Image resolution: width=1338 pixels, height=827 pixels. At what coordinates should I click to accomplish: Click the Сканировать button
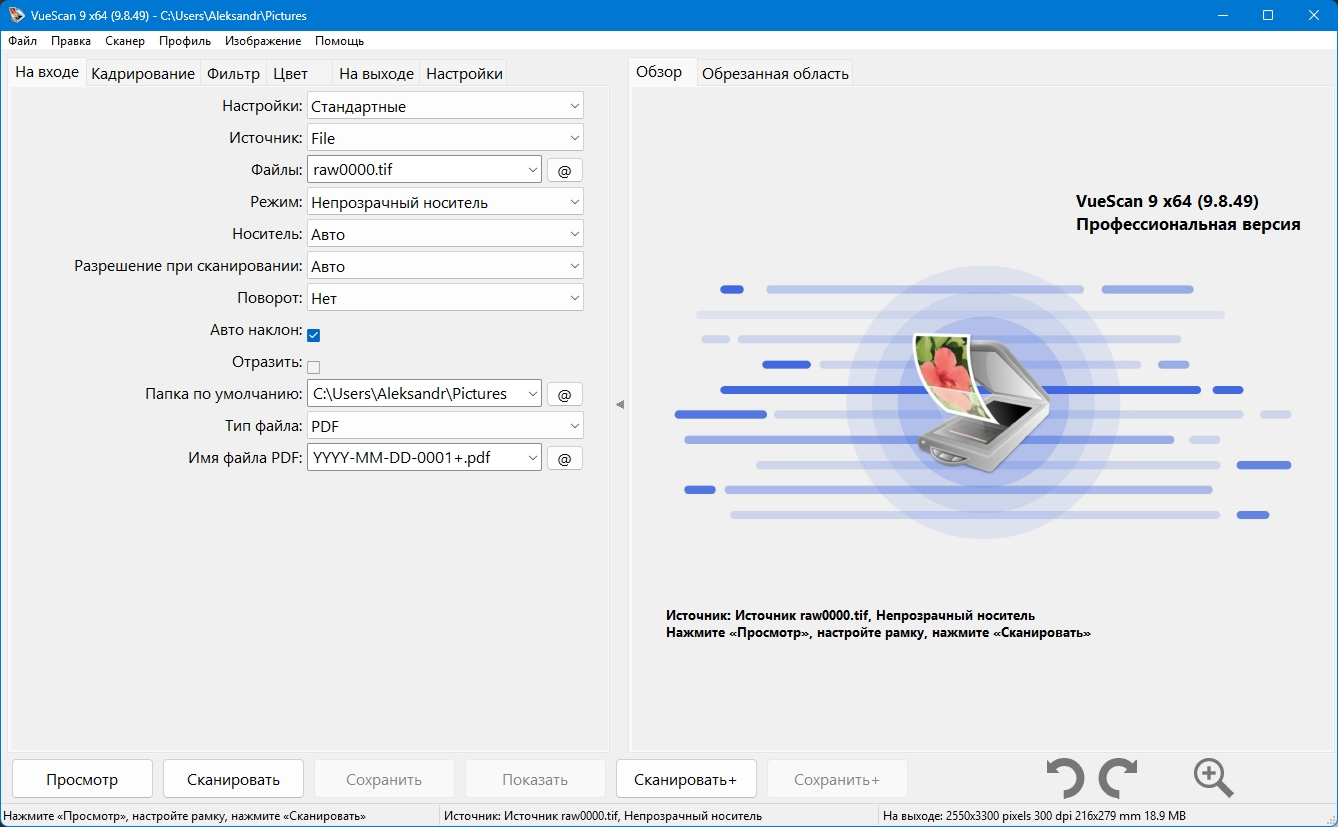click(x=233, y=779)
